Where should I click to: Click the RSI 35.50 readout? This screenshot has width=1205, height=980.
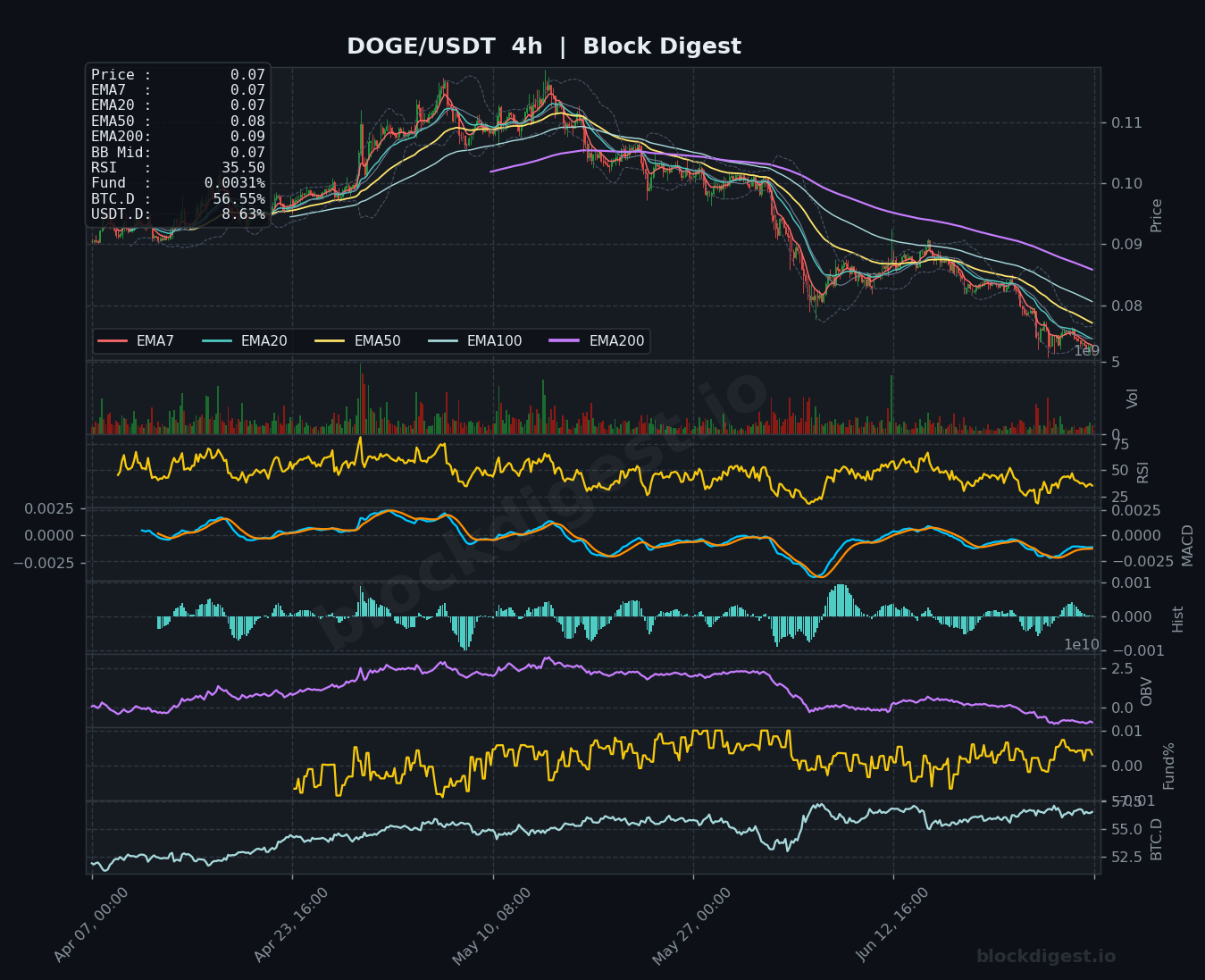178,168
